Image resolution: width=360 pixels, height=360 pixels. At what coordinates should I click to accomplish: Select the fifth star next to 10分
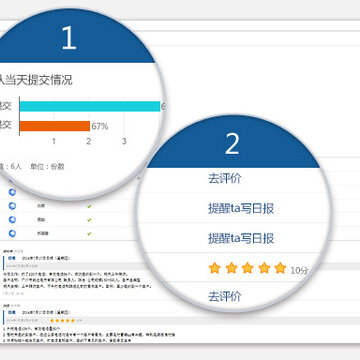tap(280, 268)
